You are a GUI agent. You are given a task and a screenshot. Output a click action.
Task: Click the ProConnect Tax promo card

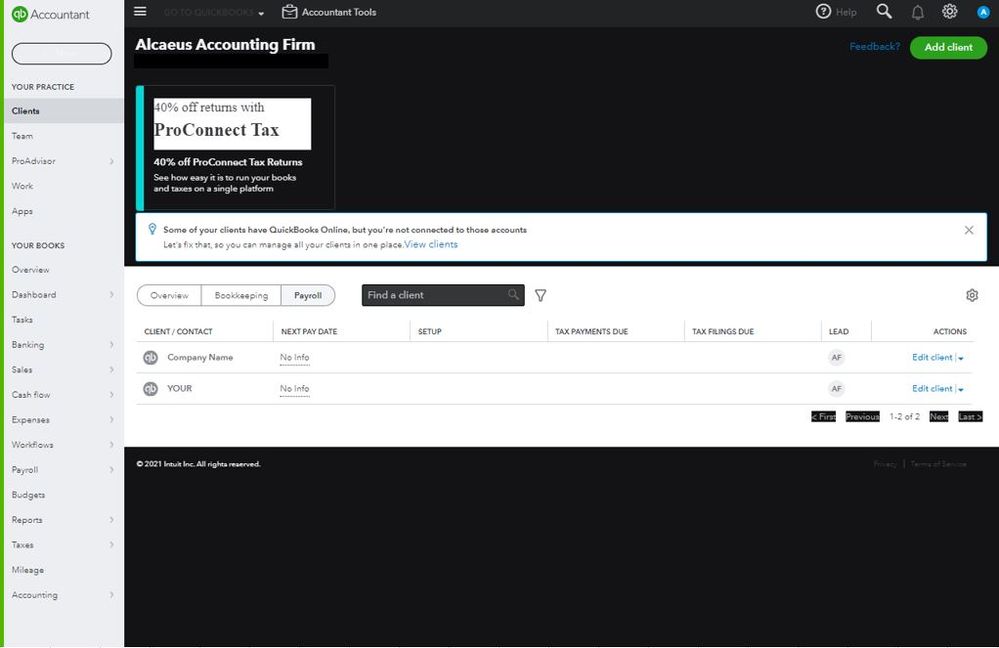coord(235,147)
